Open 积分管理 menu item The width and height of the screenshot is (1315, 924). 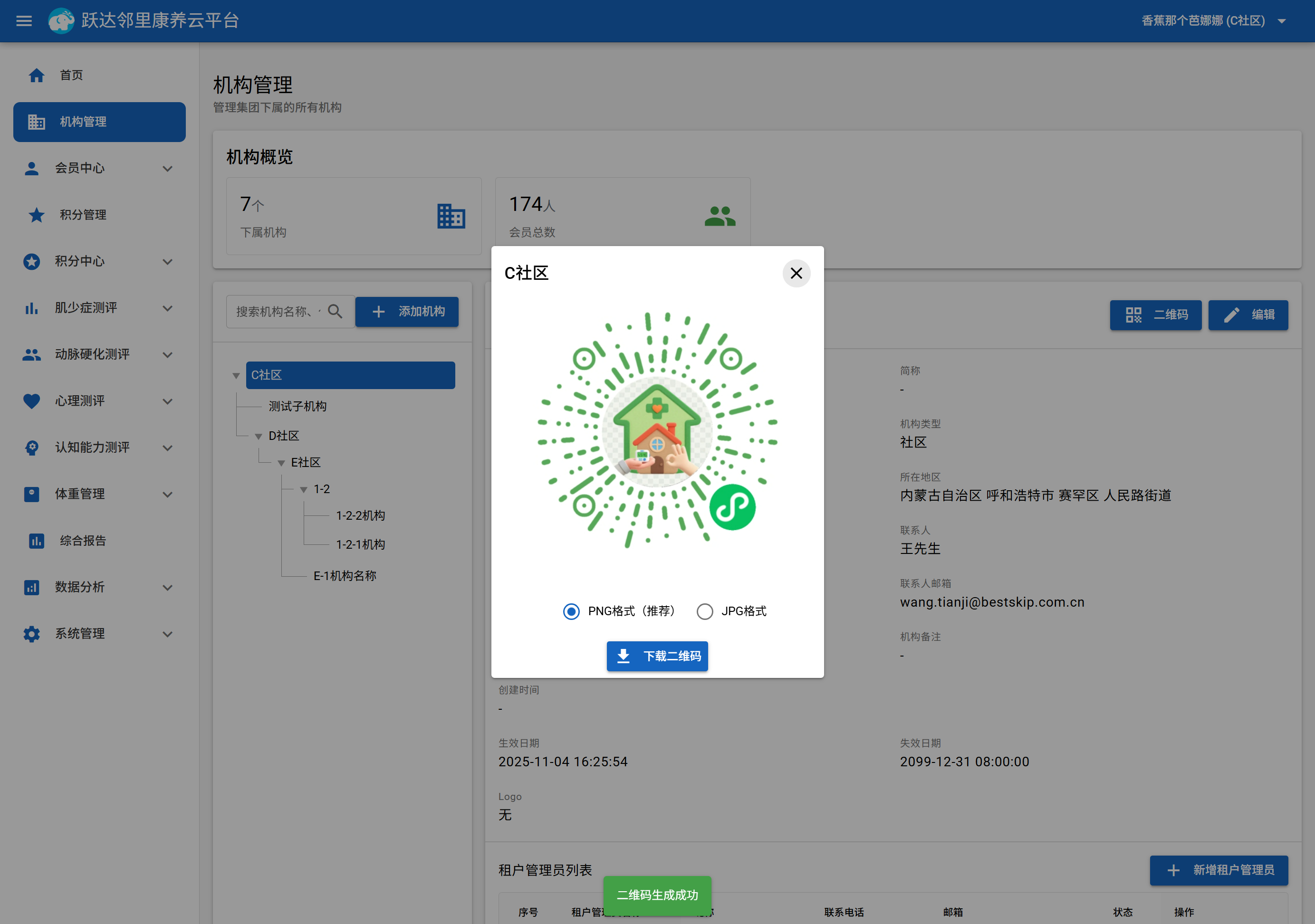pos(100,215)
